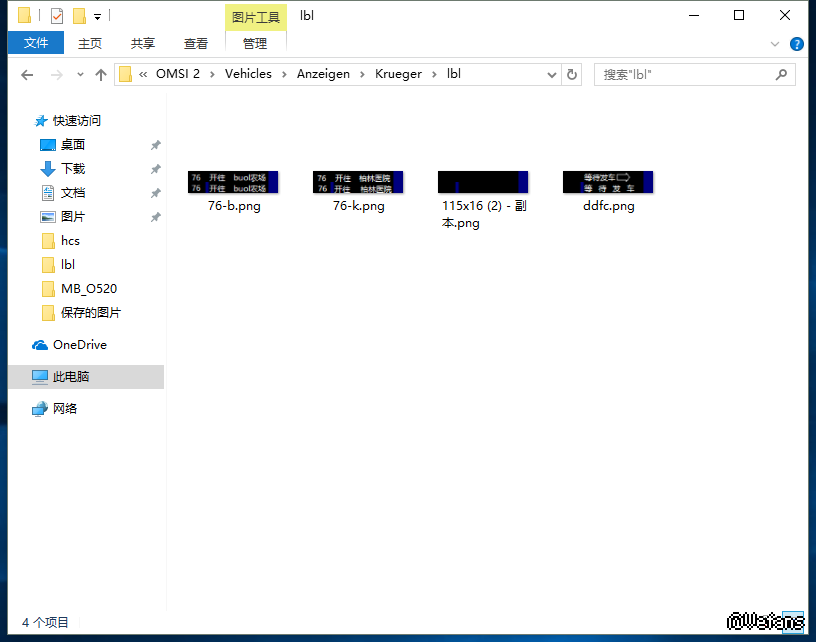Open the address bar history dropdown
Screen dimensions: 816x642
[x=552, y=75]
